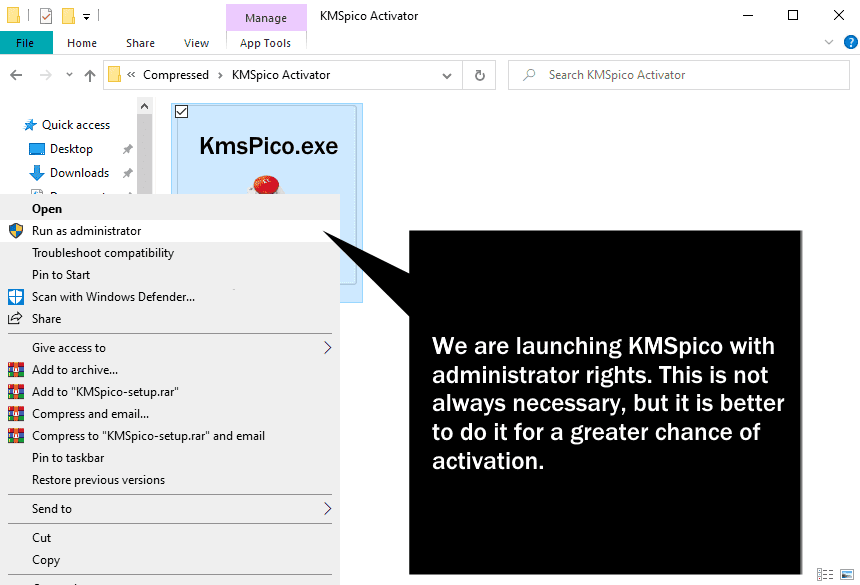The image size is (860, 585).
Task: Click the Forward navigation arrow
Action: [x=46, y=75]
